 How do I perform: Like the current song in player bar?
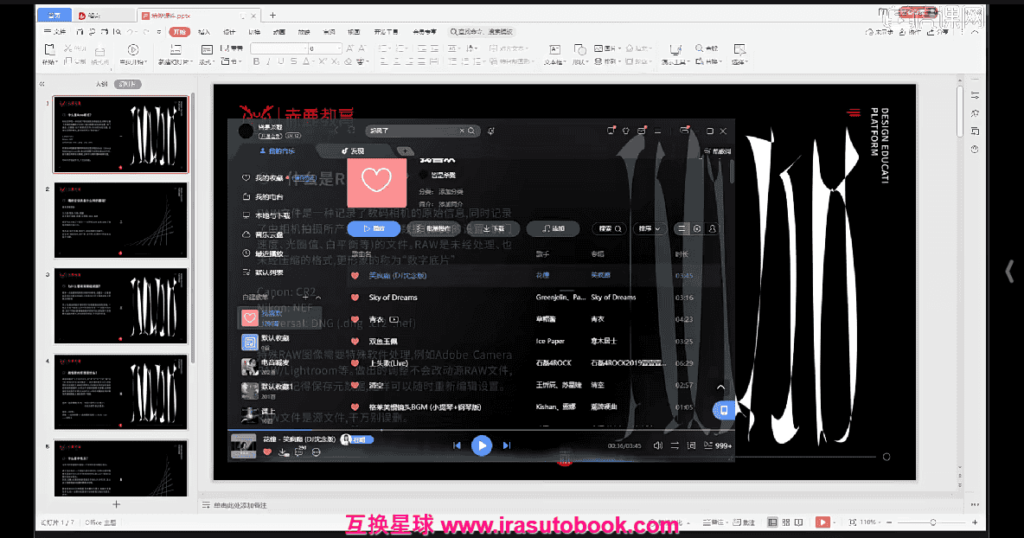pos(267,452)
